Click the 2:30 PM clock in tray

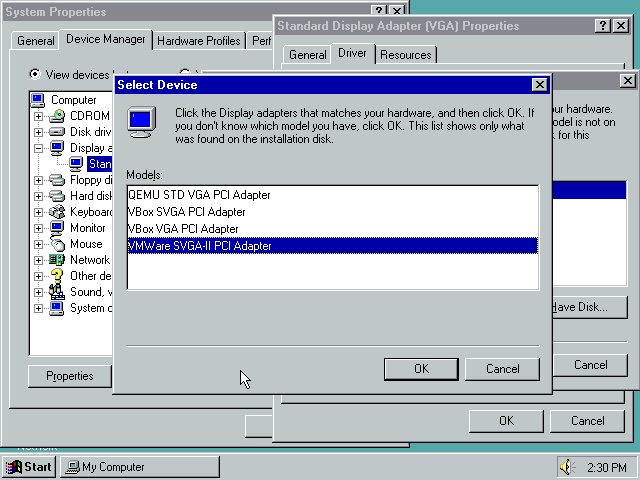[x=607, y=467]
